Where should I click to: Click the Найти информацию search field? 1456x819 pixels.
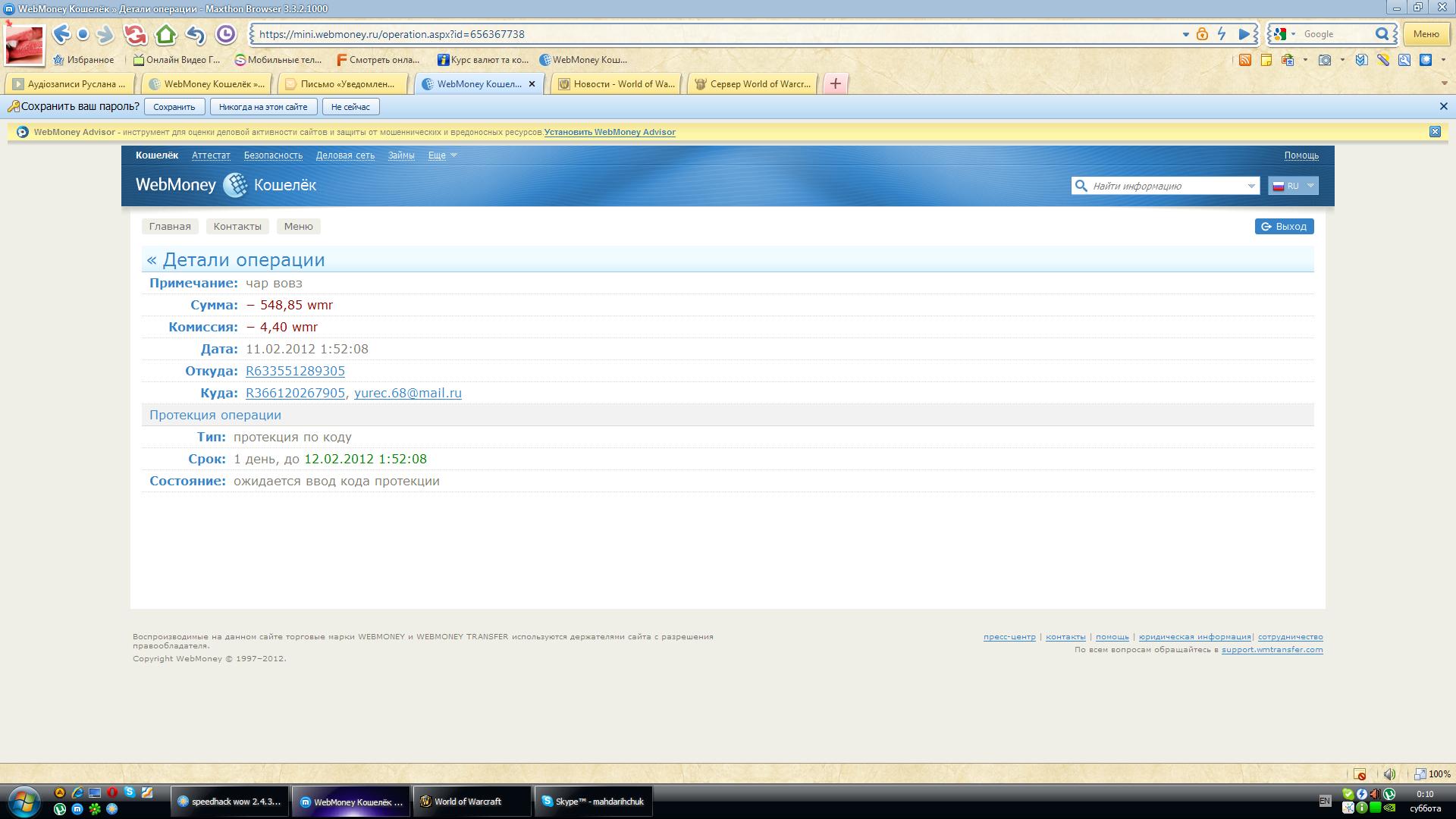1165,186
